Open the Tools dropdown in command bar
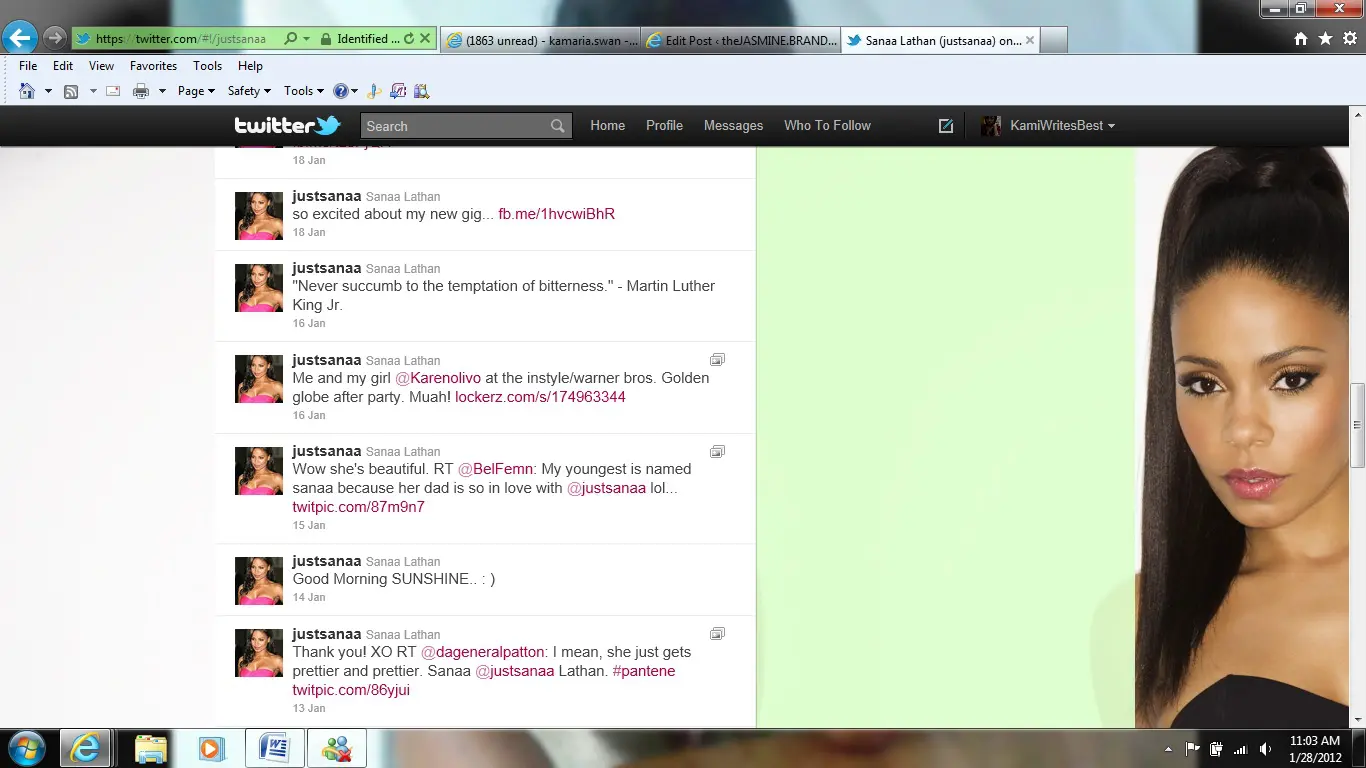Image resolution: width=1366 pixels, height=768 pixels. point(304,91)
